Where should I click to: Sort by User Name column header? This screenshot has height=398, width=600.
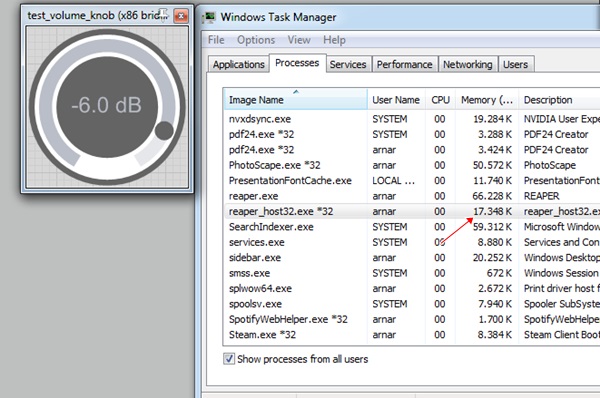click(x=396, y=100)
